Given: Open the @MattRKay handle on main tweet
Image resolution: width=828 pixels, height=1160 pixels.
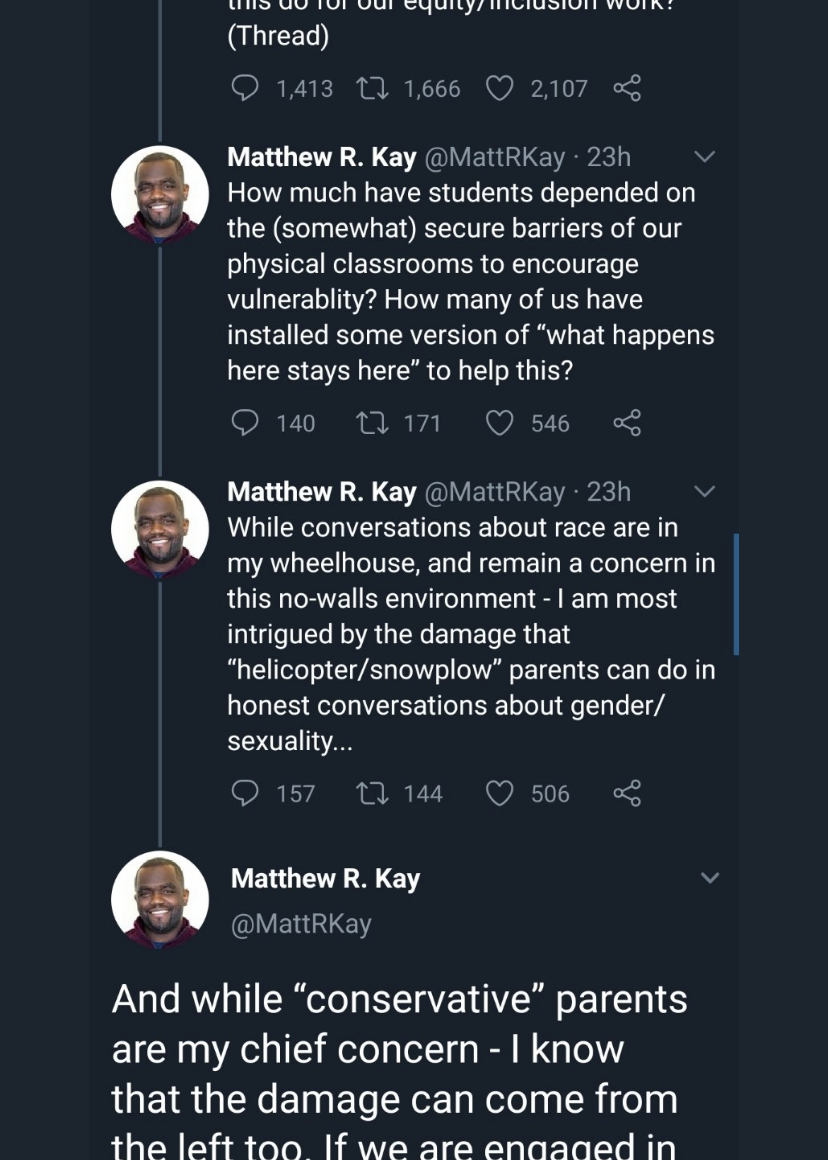Looking at the screenshot, I should (x=301, y=924).
